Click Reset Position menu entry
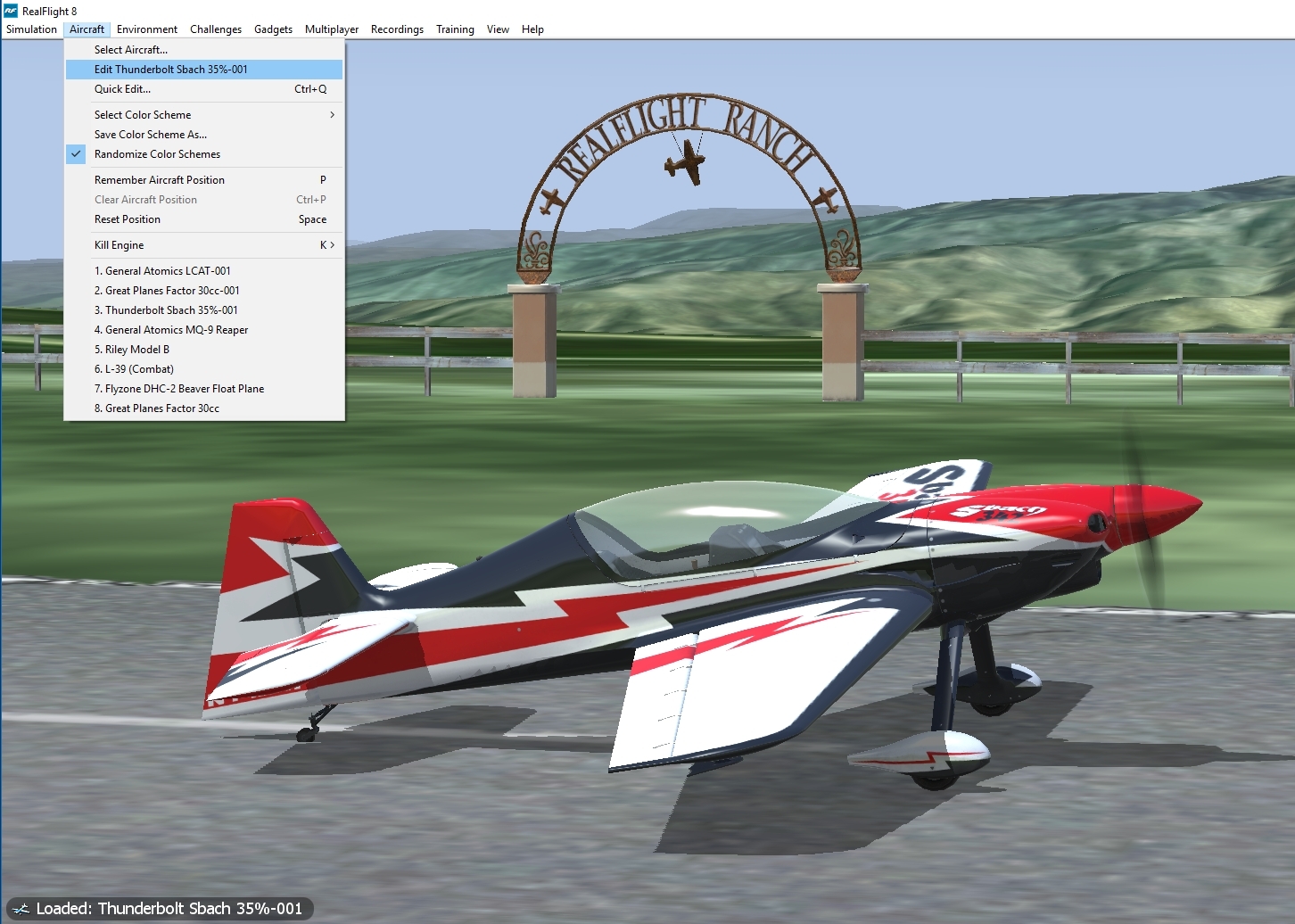The image size is (1295, 924). (204, 219)
